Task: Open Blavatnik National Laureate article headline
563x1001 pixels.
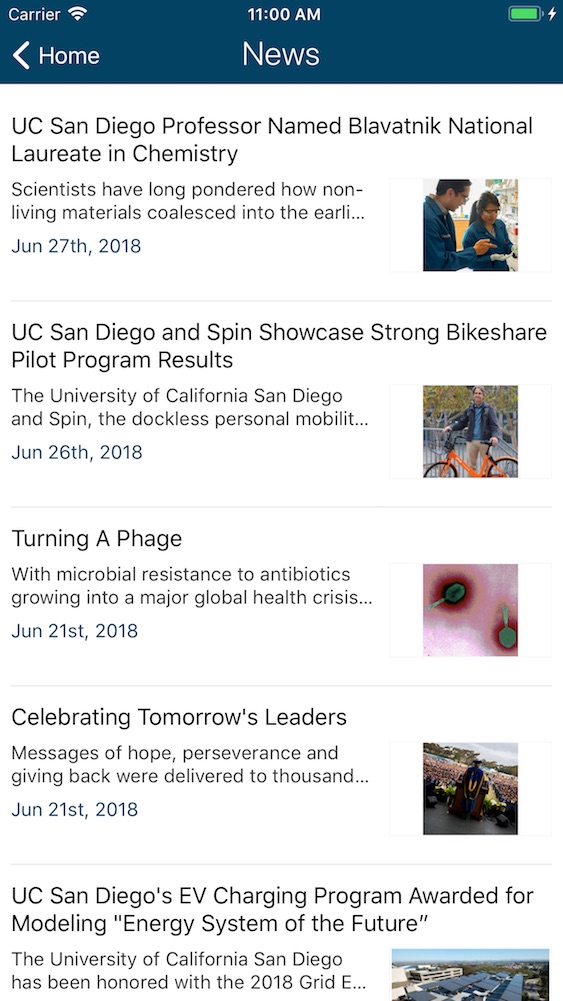Action: click(272, 140)
